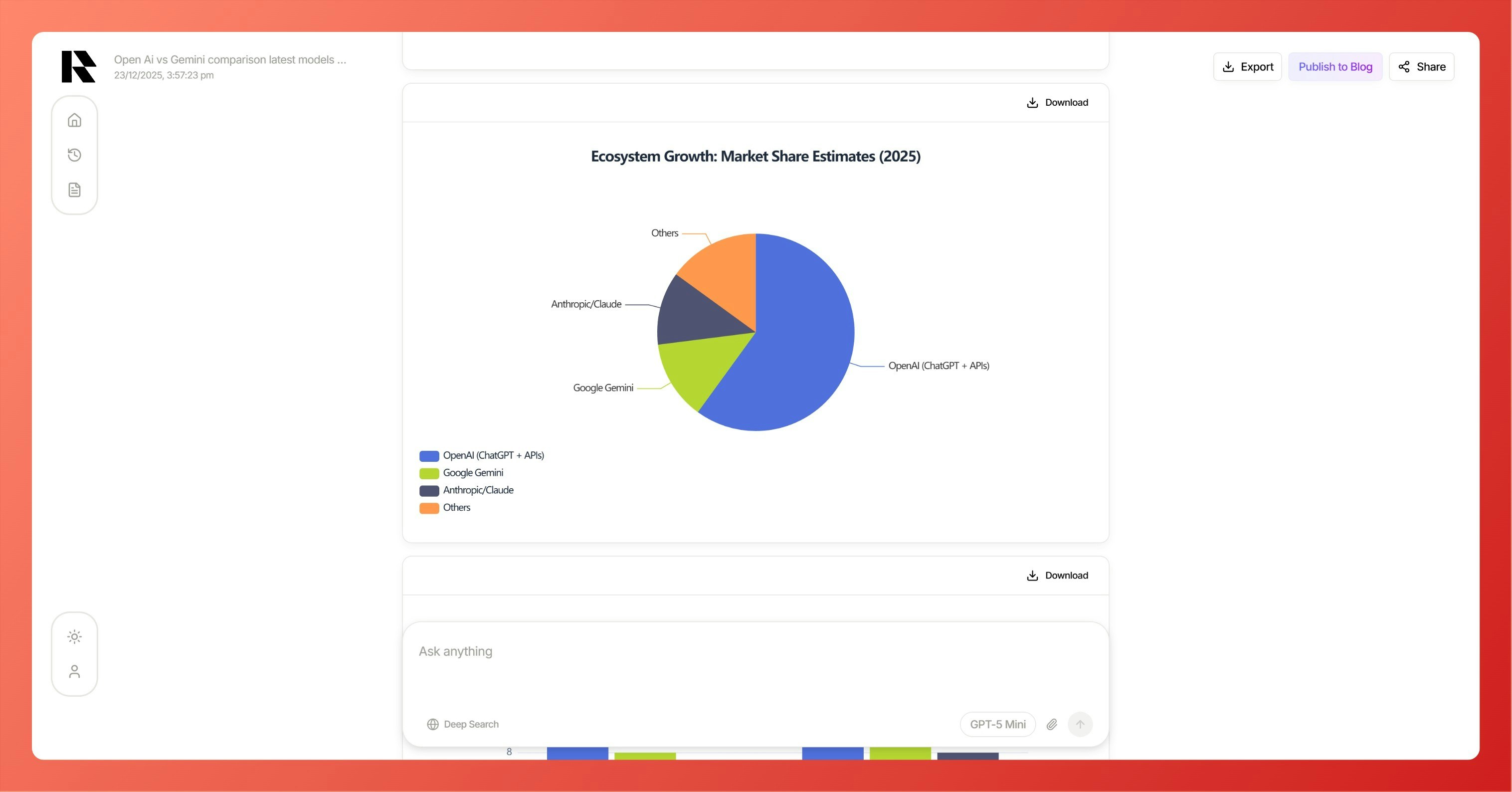This screenshot has height=792, width=1512.
Task: Open the documents page icon
Action: point(74,190)
